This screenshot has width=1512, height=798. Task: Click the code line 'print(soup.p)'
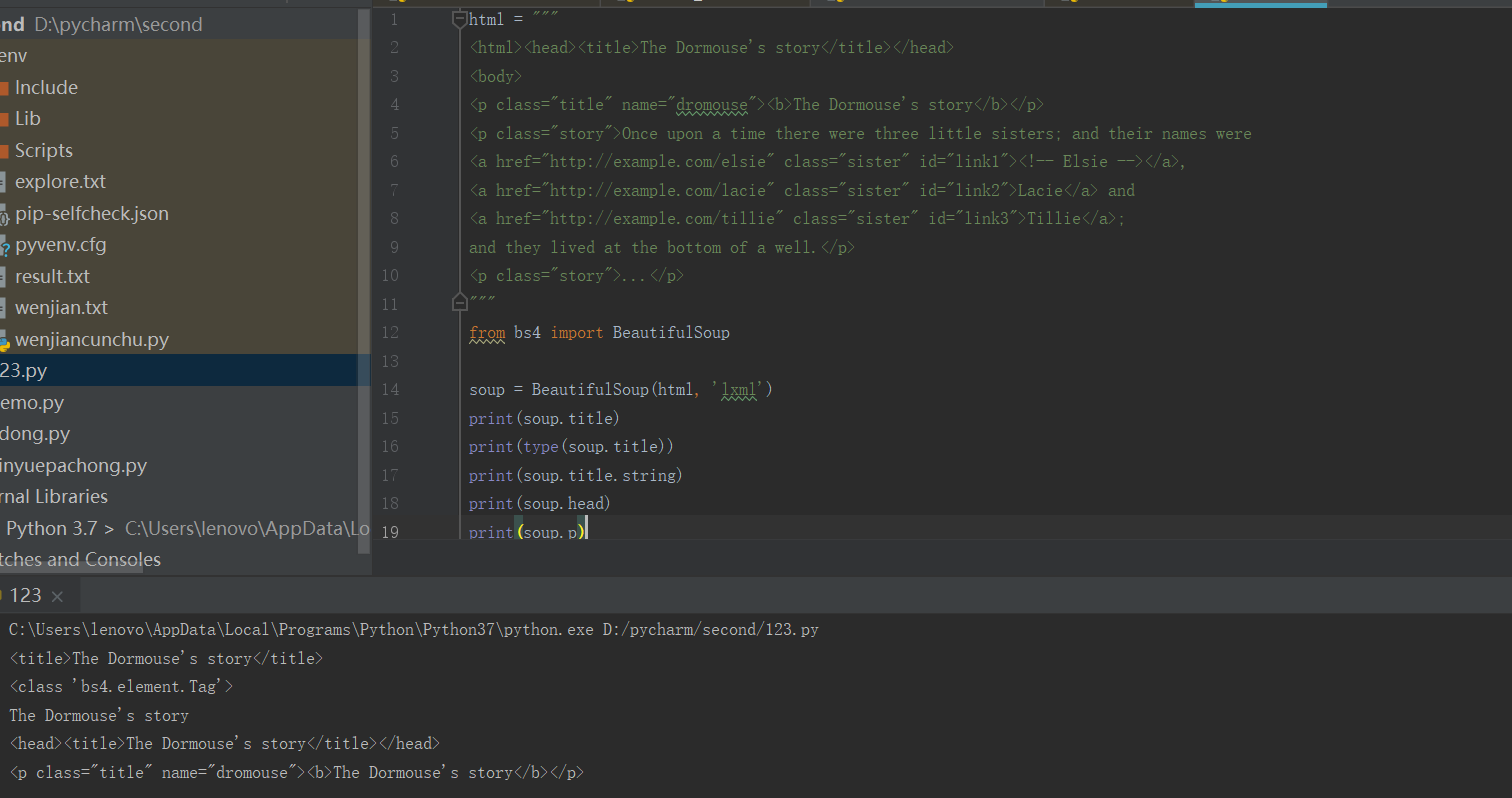pos(527,532)
